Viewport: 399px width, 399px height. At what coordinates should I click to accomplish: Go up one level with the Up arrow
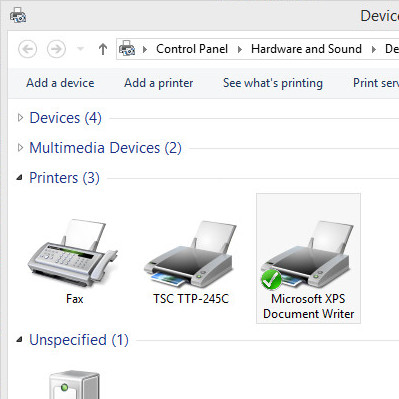pos(103,49)
